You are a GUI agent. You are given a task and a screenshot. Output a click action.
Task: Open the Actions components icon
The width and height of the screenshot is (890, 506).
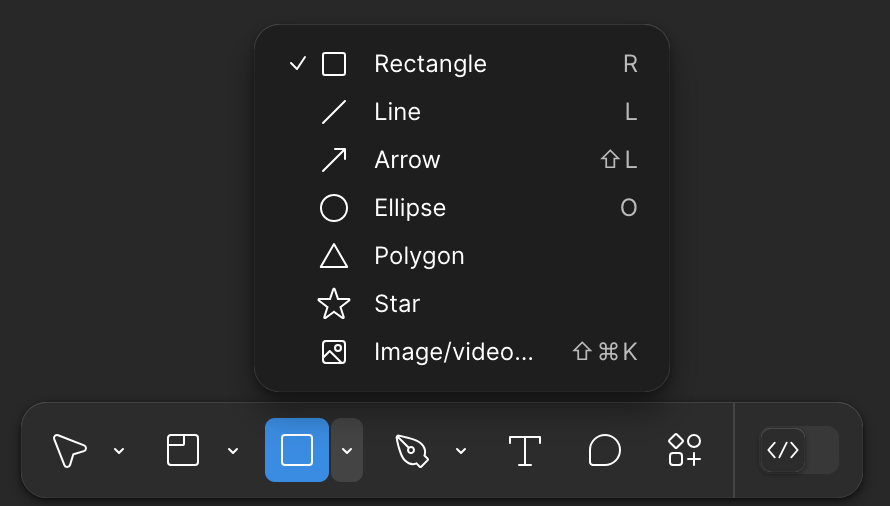(x=684, y=450)
